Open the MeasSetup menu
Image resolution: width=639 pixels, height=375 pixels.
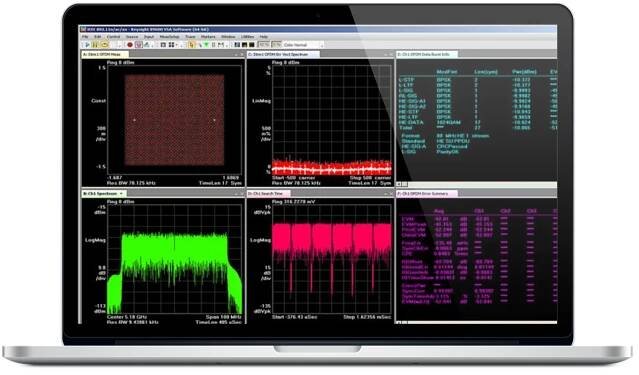[x=170, y=37]
